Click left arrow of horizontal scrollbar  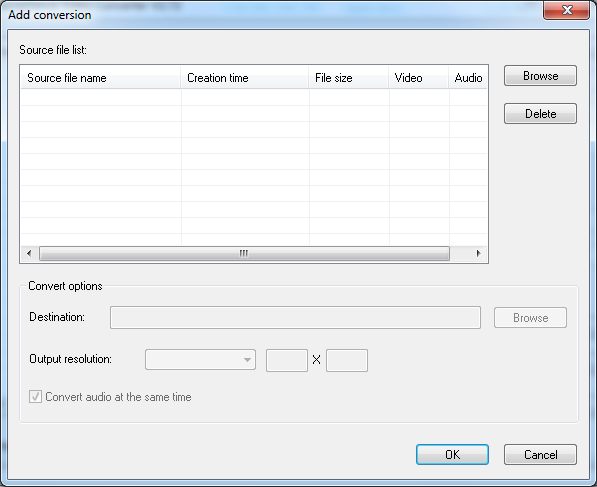[29, 253]
